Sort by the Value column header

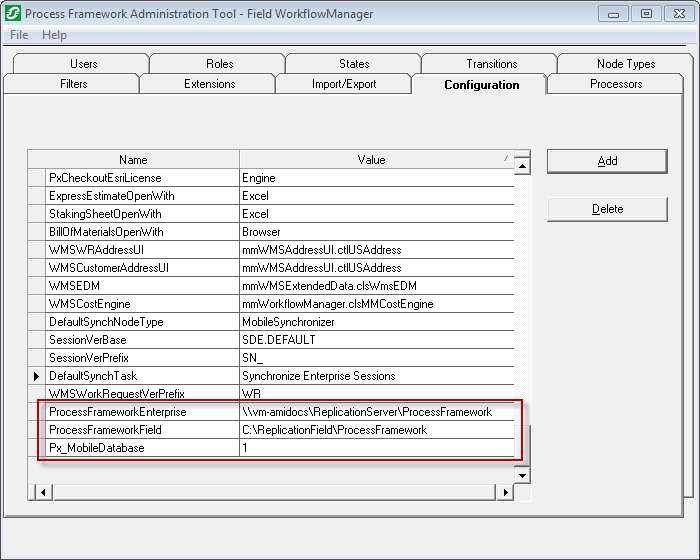pos(371,159)
